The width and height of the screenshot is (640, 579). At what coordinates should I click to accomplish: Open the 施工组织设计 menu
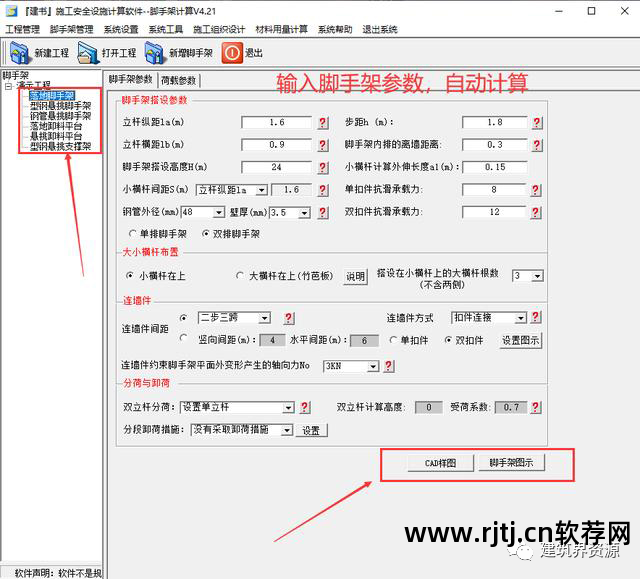(x=219, y=29)
